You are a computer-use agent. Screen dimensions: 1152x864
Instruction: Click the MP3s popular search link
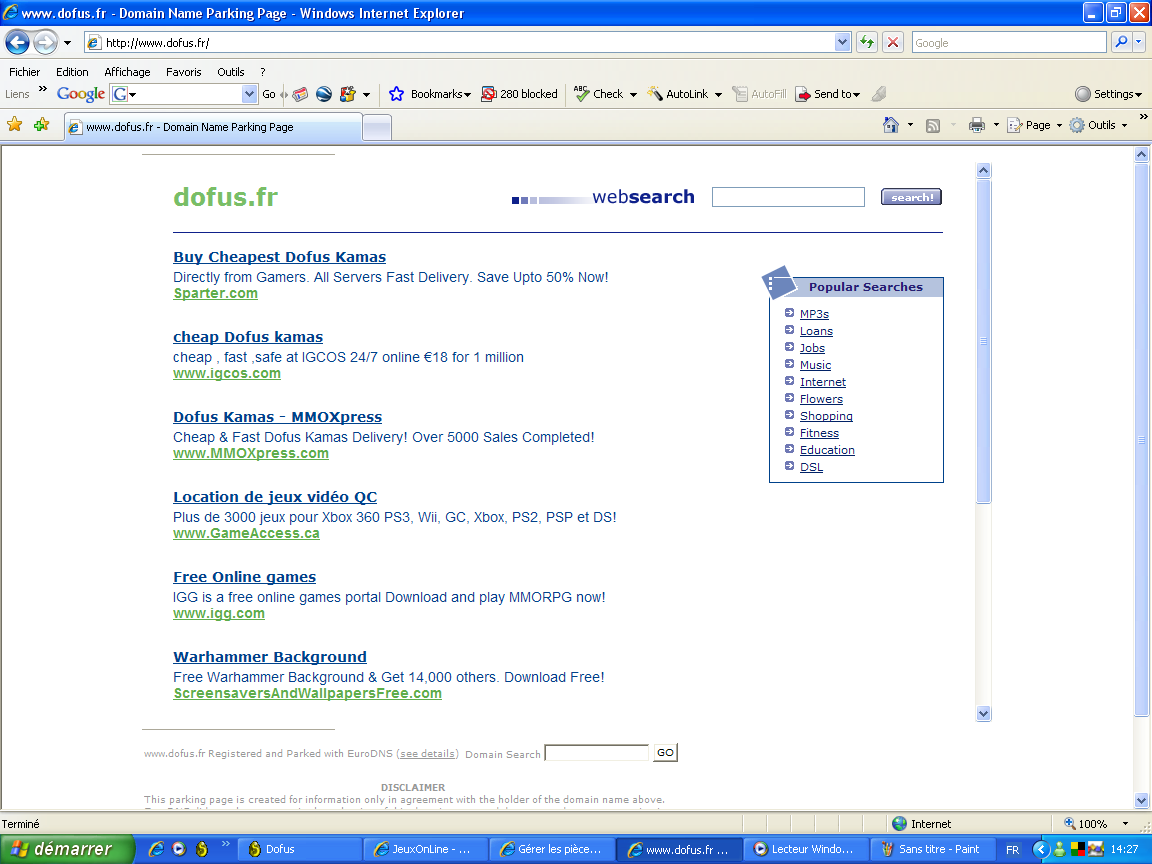[x=814, y=314]
